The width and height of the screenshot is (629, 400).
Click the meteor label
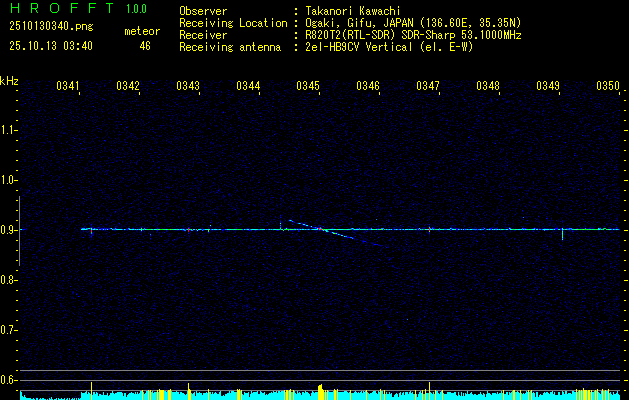coord(142,31)
